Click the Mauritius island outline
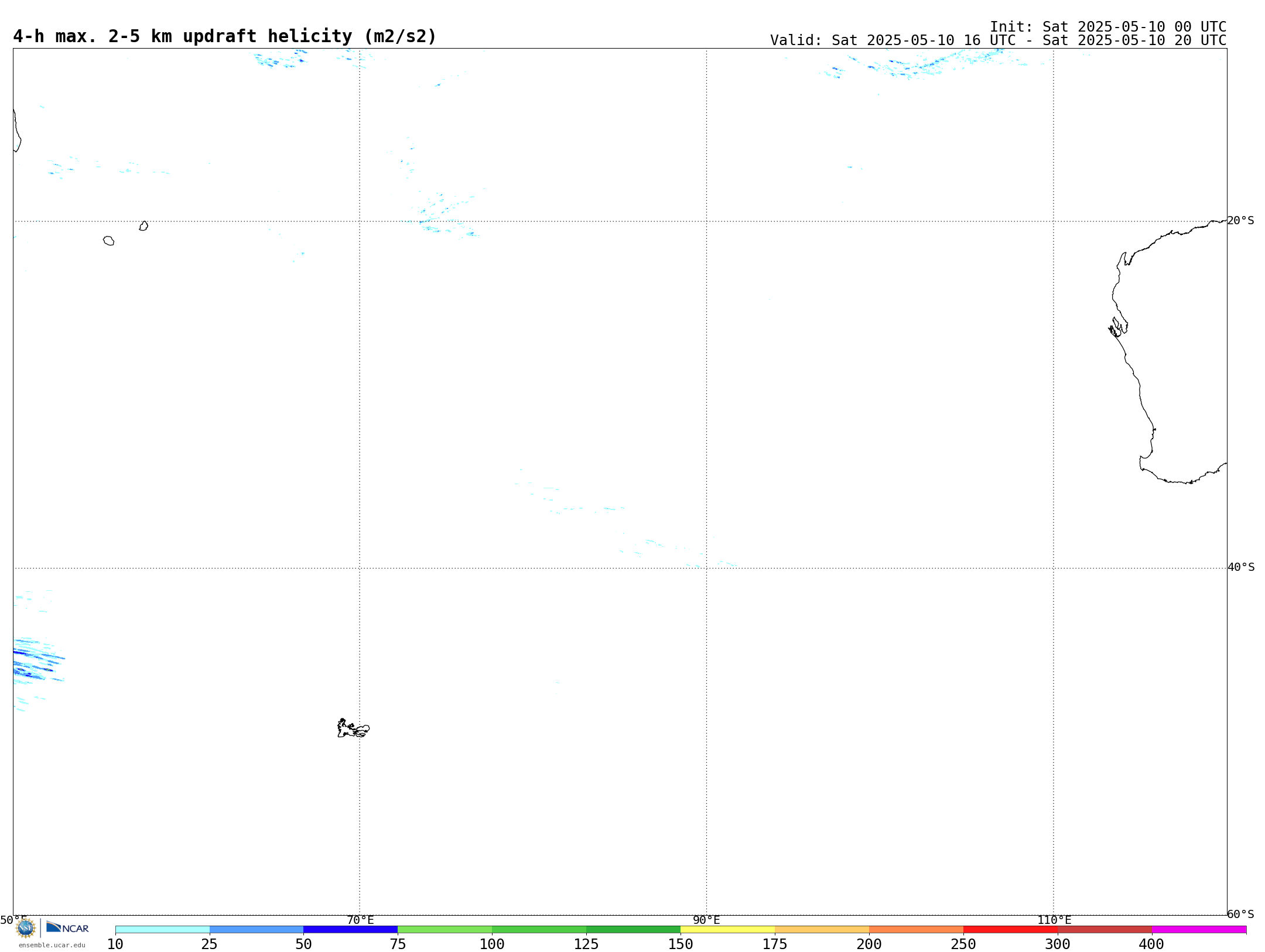This screenshot has height=952, width=1265. (143, 226)
